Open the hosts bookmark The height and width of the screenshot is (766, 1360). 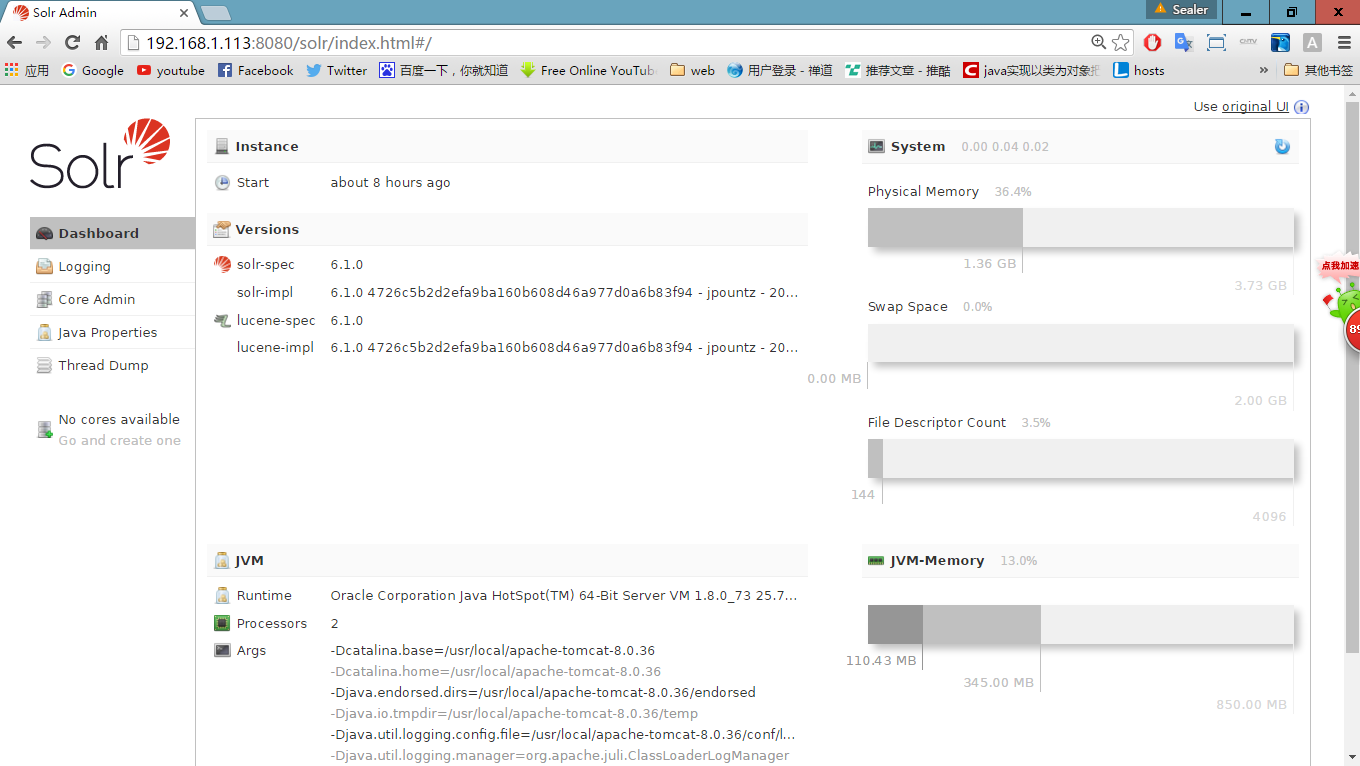pos(1139,71)
